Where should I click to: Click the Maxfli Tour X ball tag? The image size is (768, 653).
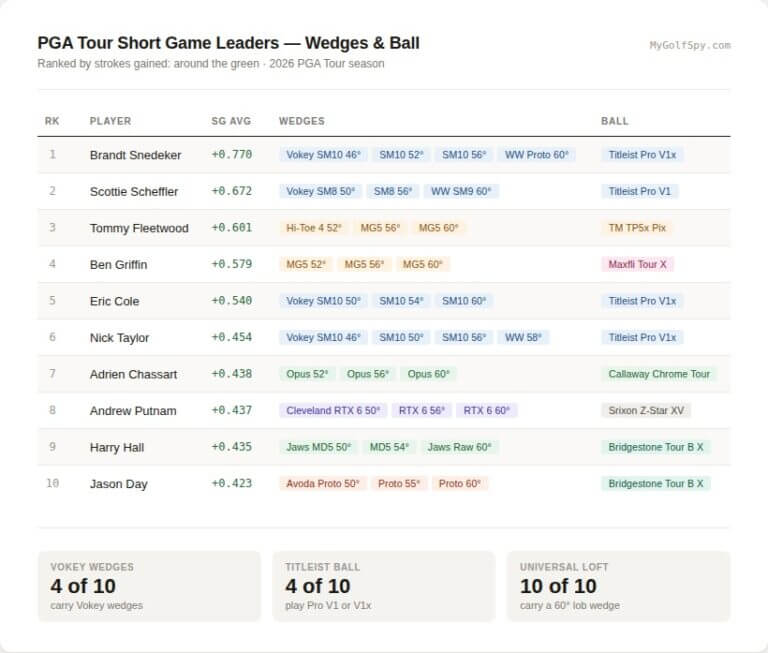637,265
